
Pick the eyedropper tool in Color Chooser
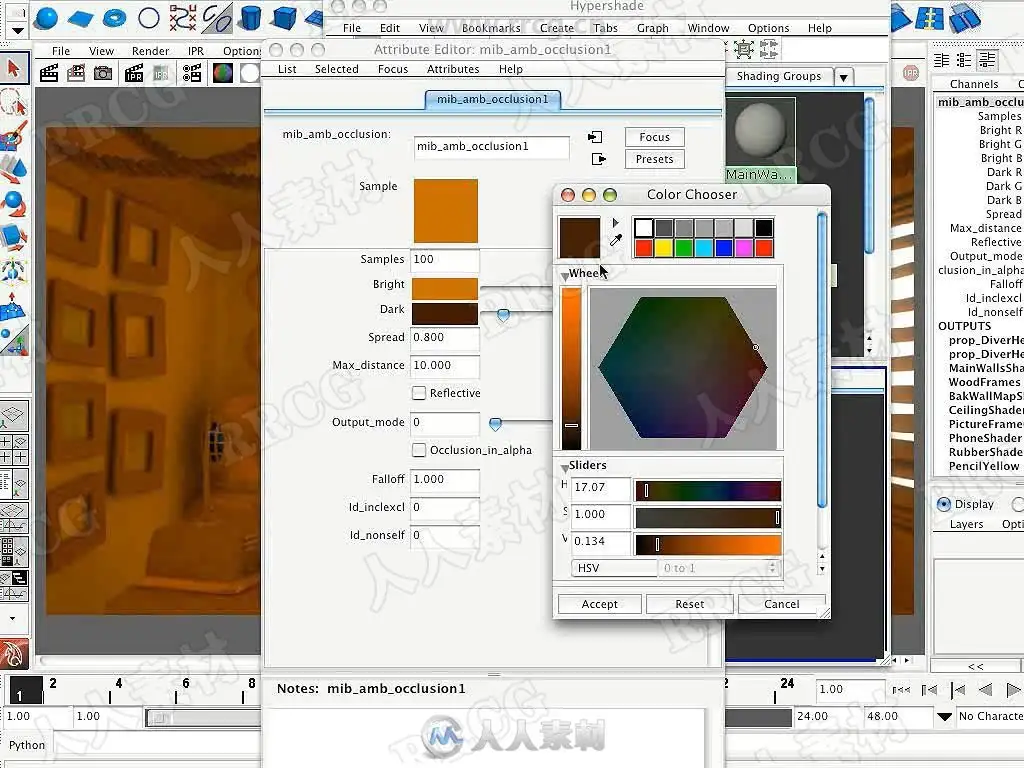[x=616, y=241]
